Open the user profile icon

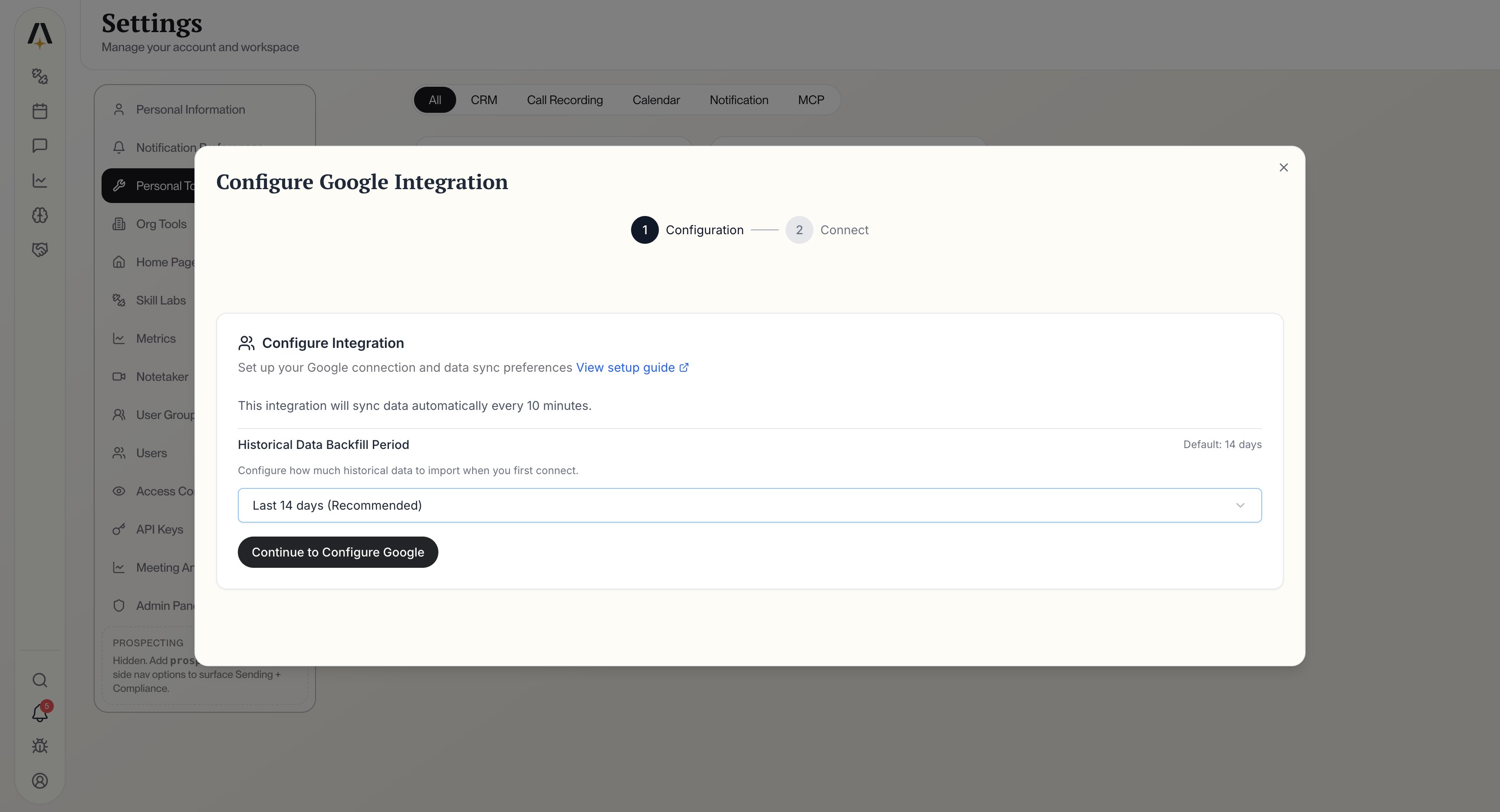pyautogui.click(x=39, y=781)
